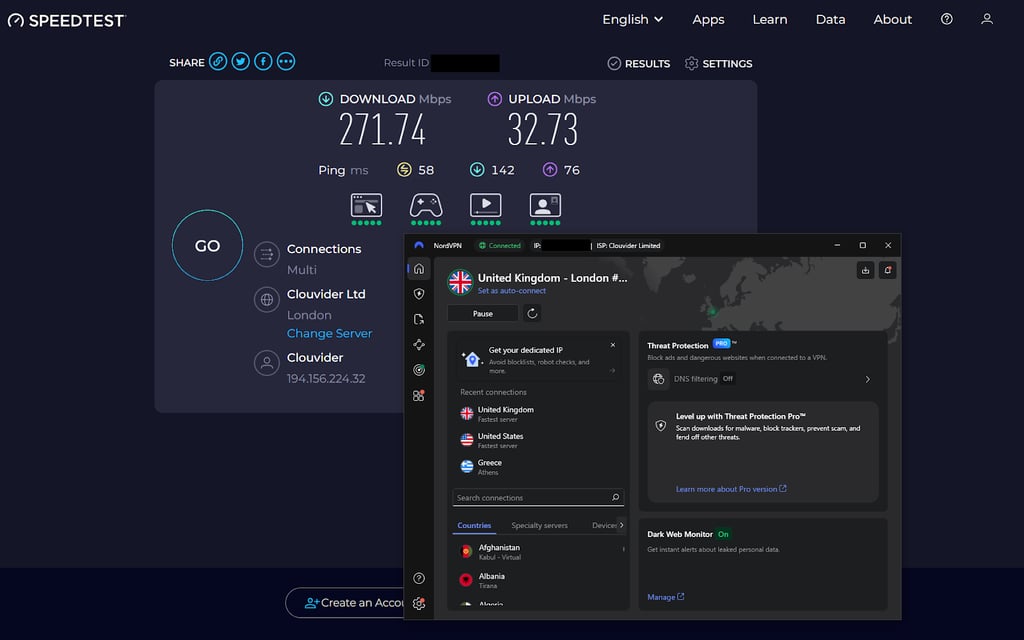Viewport: 1024px width, 640px height.
Task: Select recent connection United States
Action: click(538, 440)
